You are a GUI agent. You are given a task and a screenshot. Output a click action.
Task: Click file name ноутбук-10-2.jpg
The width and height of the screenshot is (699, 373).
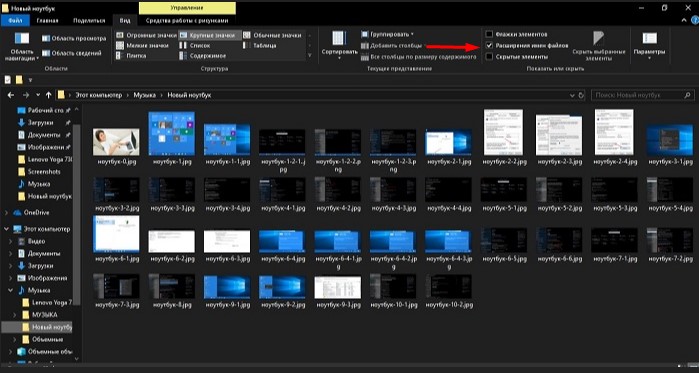point(449,305)
